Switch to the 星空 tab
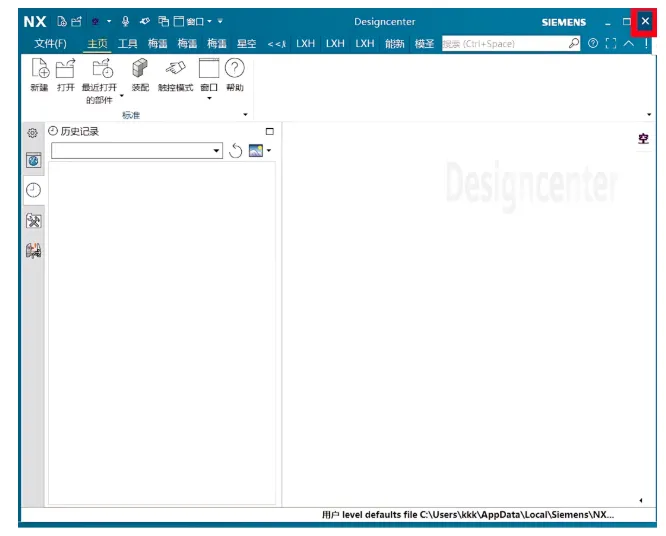The height and width of the screenshot is (536, 666). pyautogui.click(x=246, y=44)
